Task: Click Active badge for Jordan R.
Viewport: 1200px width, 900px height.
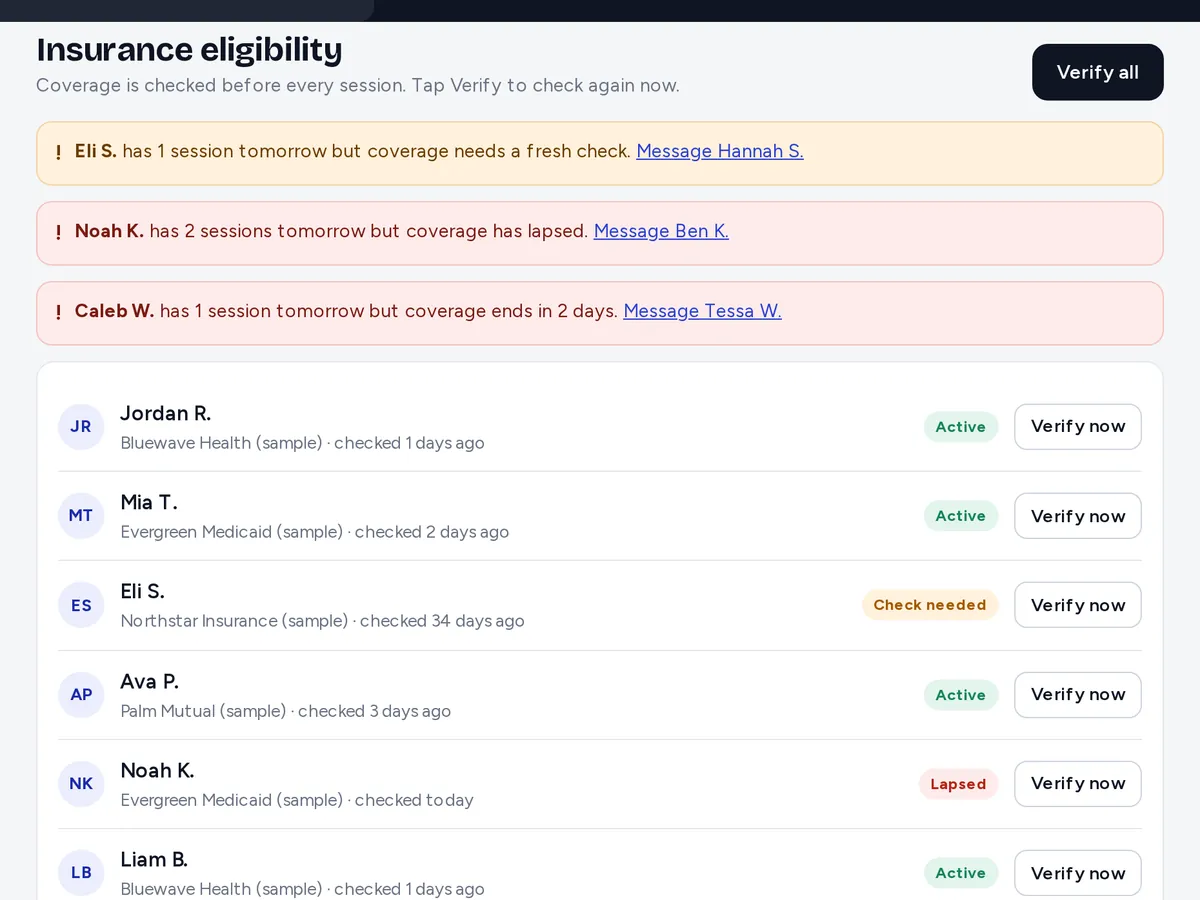Action: (x=961, y=427)
